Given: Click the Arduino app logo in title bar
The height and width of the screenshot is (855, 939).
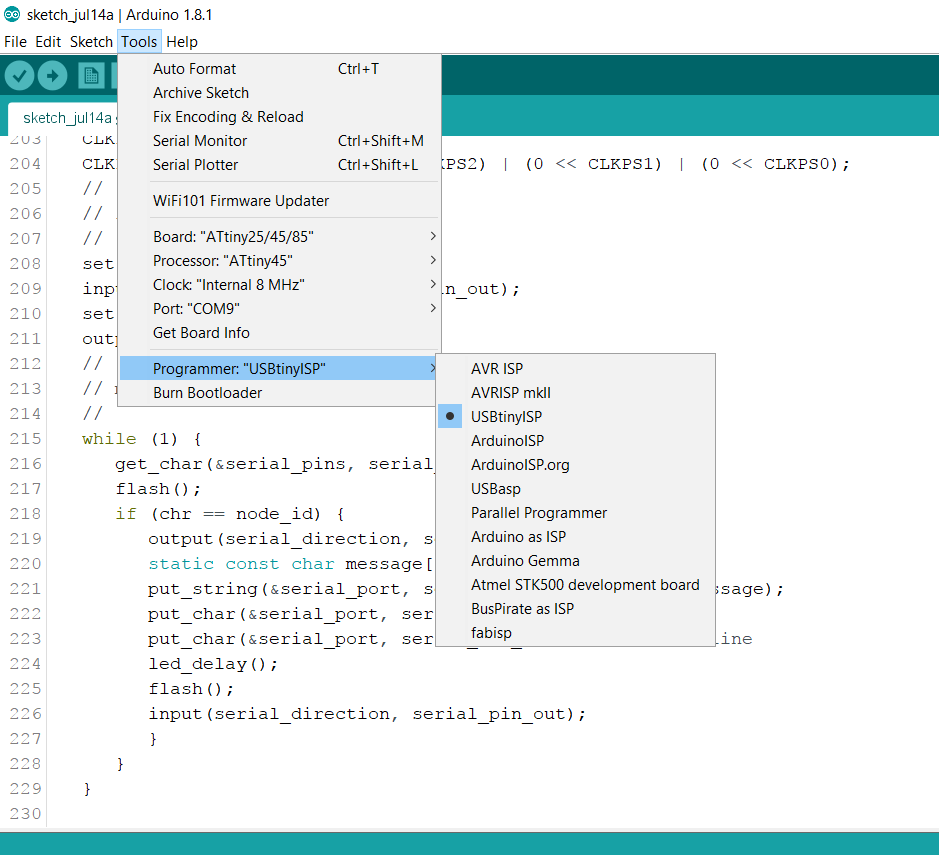Looking at the screenshot, I should pos(12,14).
